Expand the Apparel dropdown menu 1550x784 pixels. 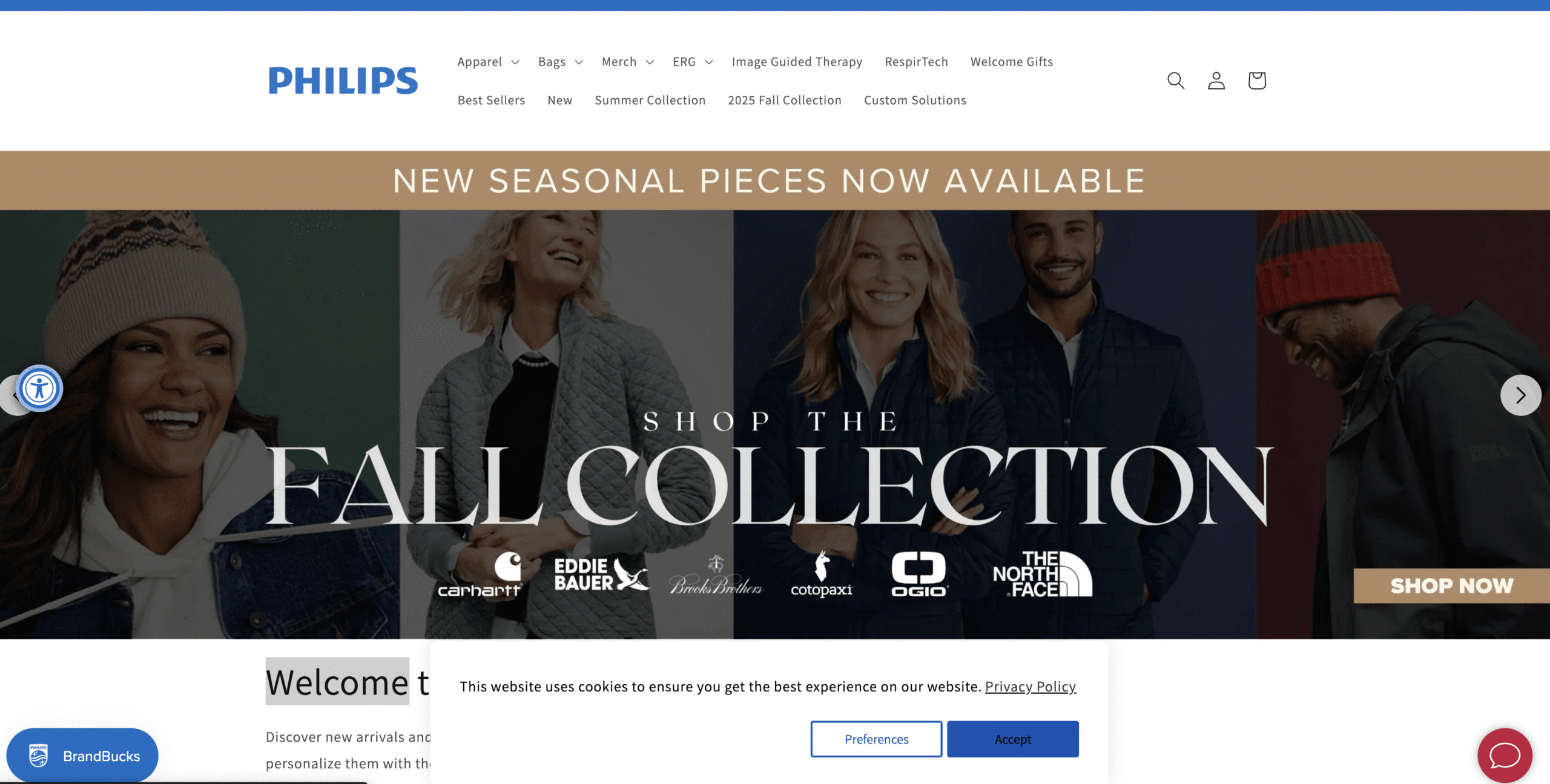pyautogui.click(x=488, y=62)
